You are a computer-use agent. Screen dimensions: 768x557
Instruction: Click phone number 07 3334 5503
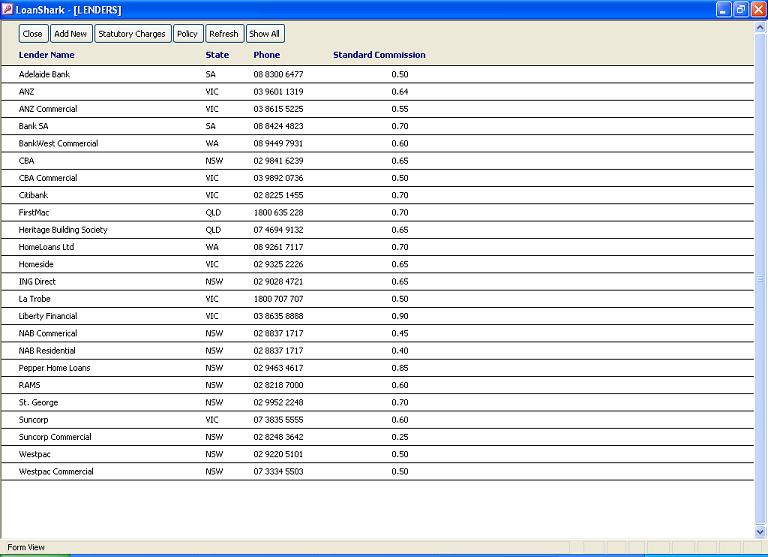(x=278, y=472)
